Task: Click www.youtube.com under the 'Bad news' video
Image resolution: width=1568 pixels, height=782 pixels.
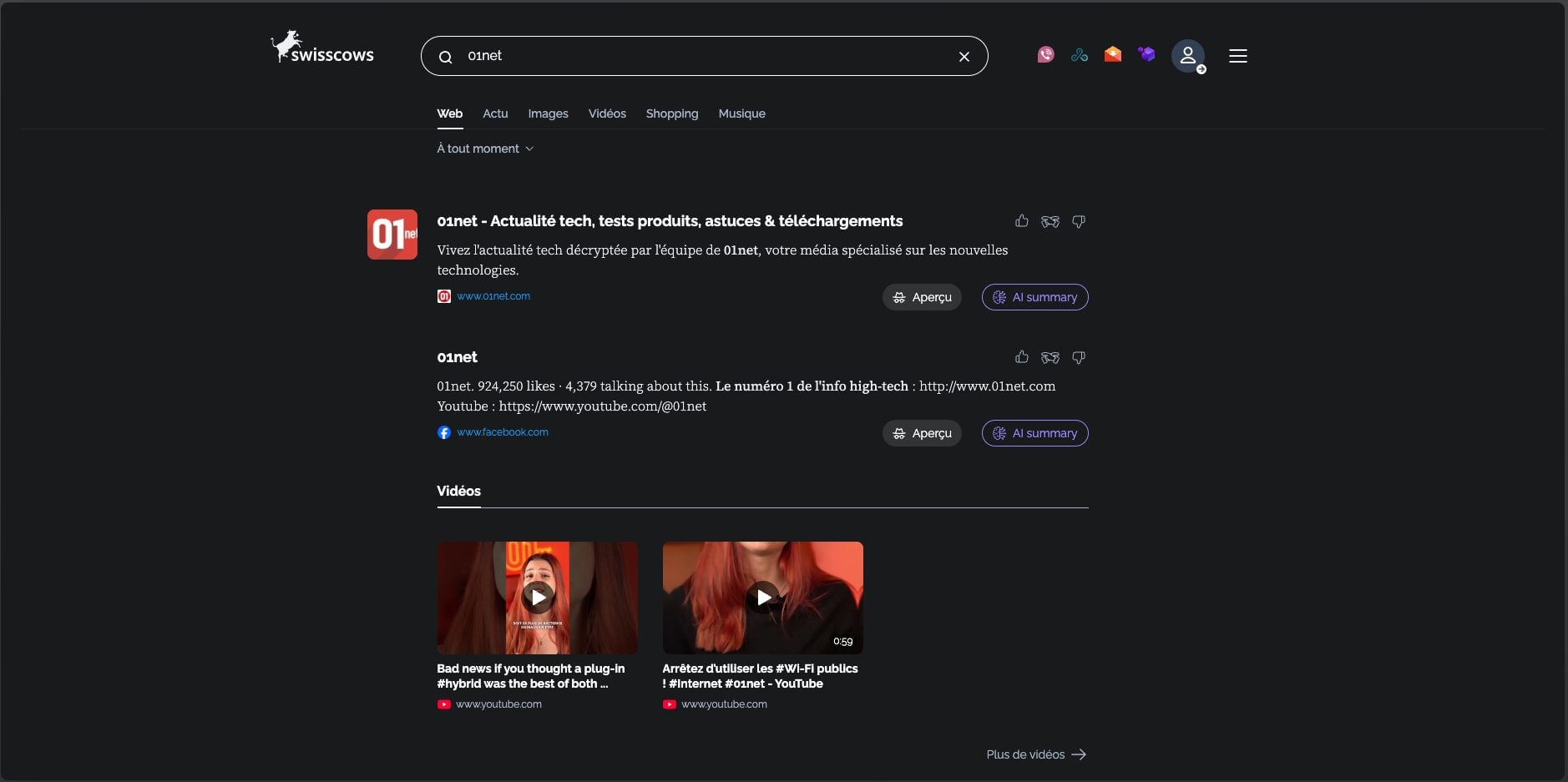Action: click(499, 704)
